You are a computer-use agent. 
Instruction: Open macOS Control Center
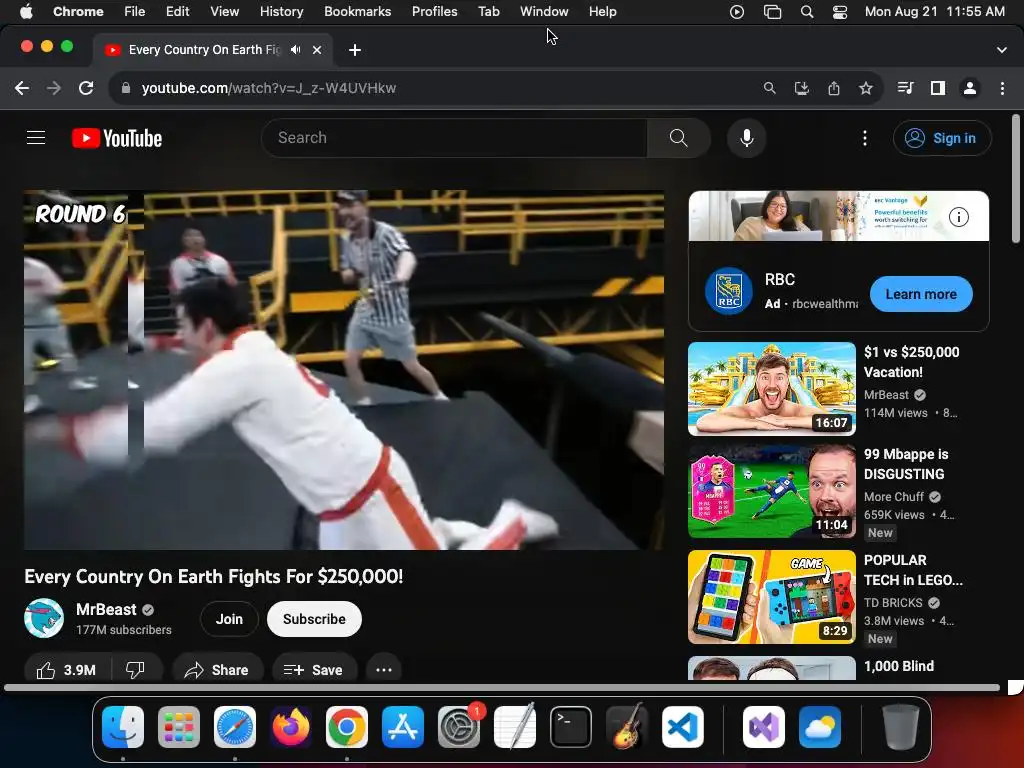point(840,11)
